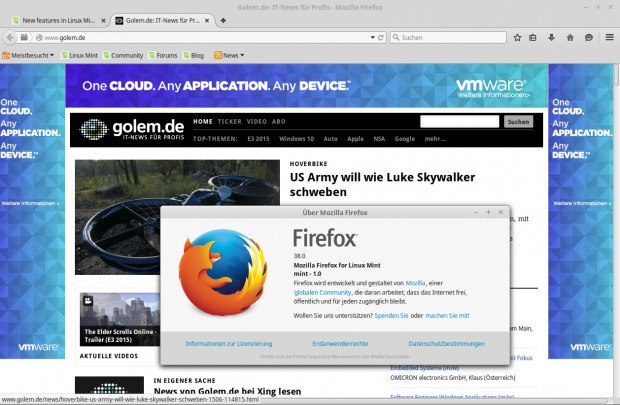Open Endanwenderrechte in the About dialog
Viewport: 620px width, 405px height.
tap(340, 344)
